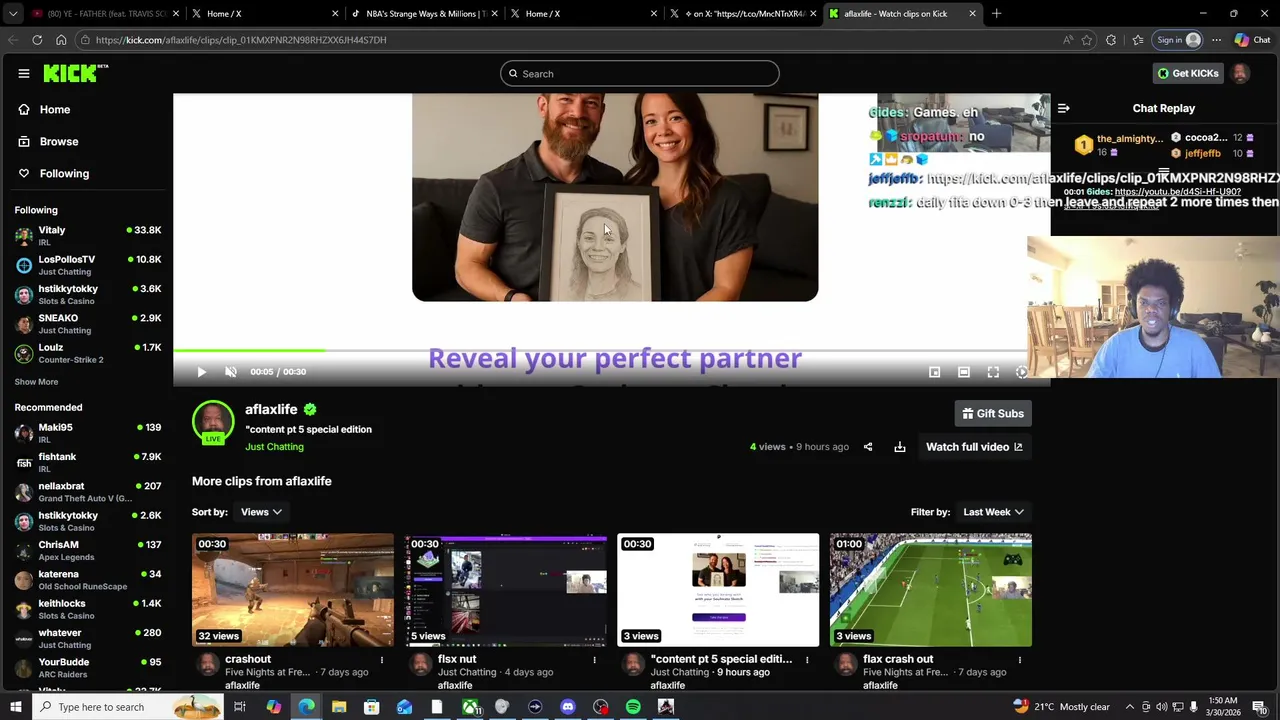Toggle theater mode on player
The height and width of the screenshot is (720, 1280).
click(x=964, y=372)
